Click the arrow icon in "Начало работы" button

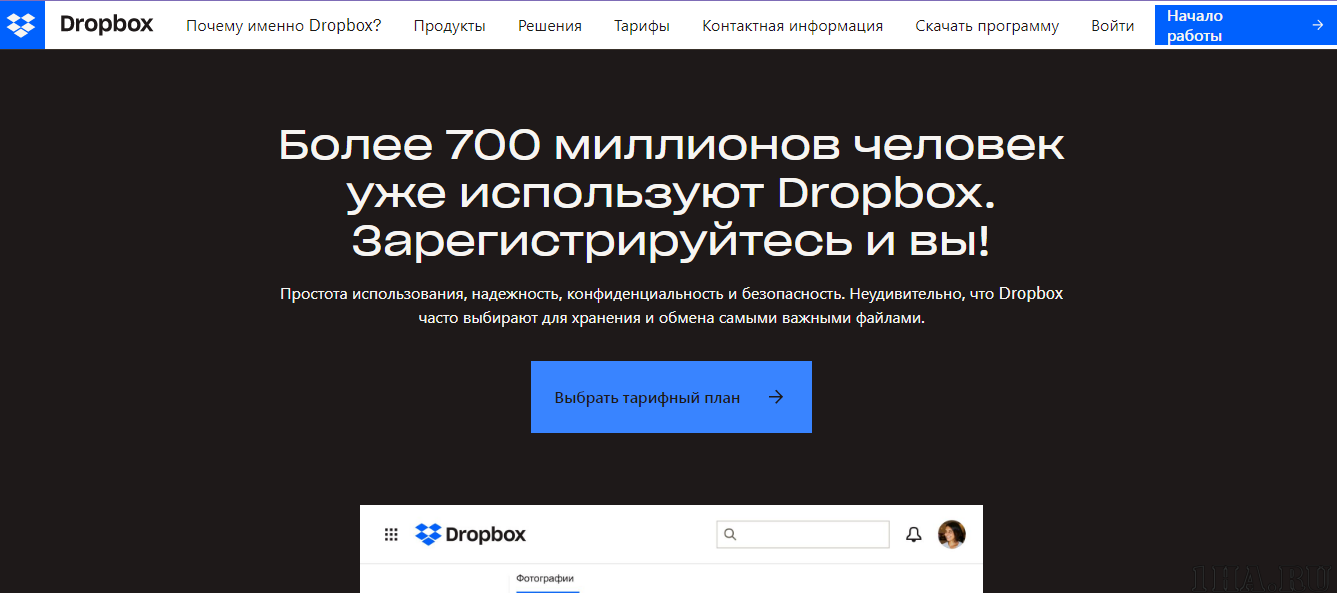(1317, 26)
